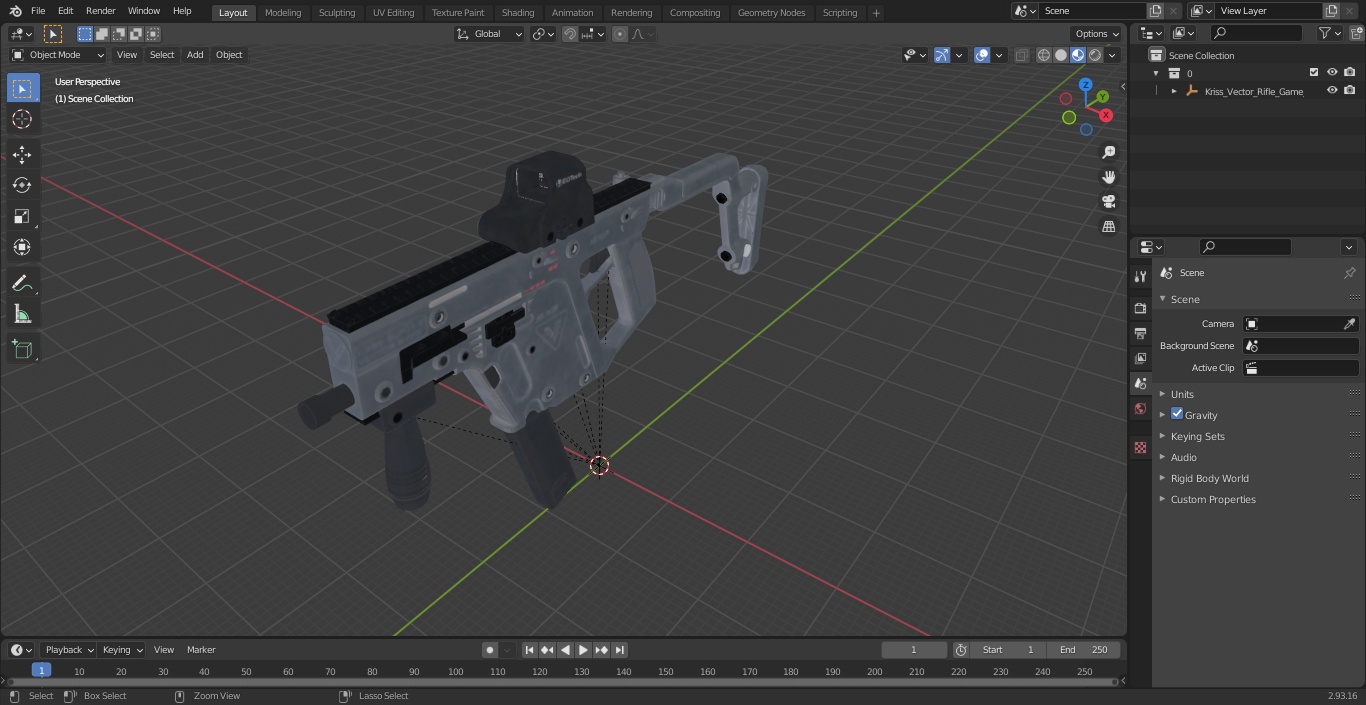Open the Geometry Nodes workspace
Viewport: 1366px width, 705px height.
point(771,13)
